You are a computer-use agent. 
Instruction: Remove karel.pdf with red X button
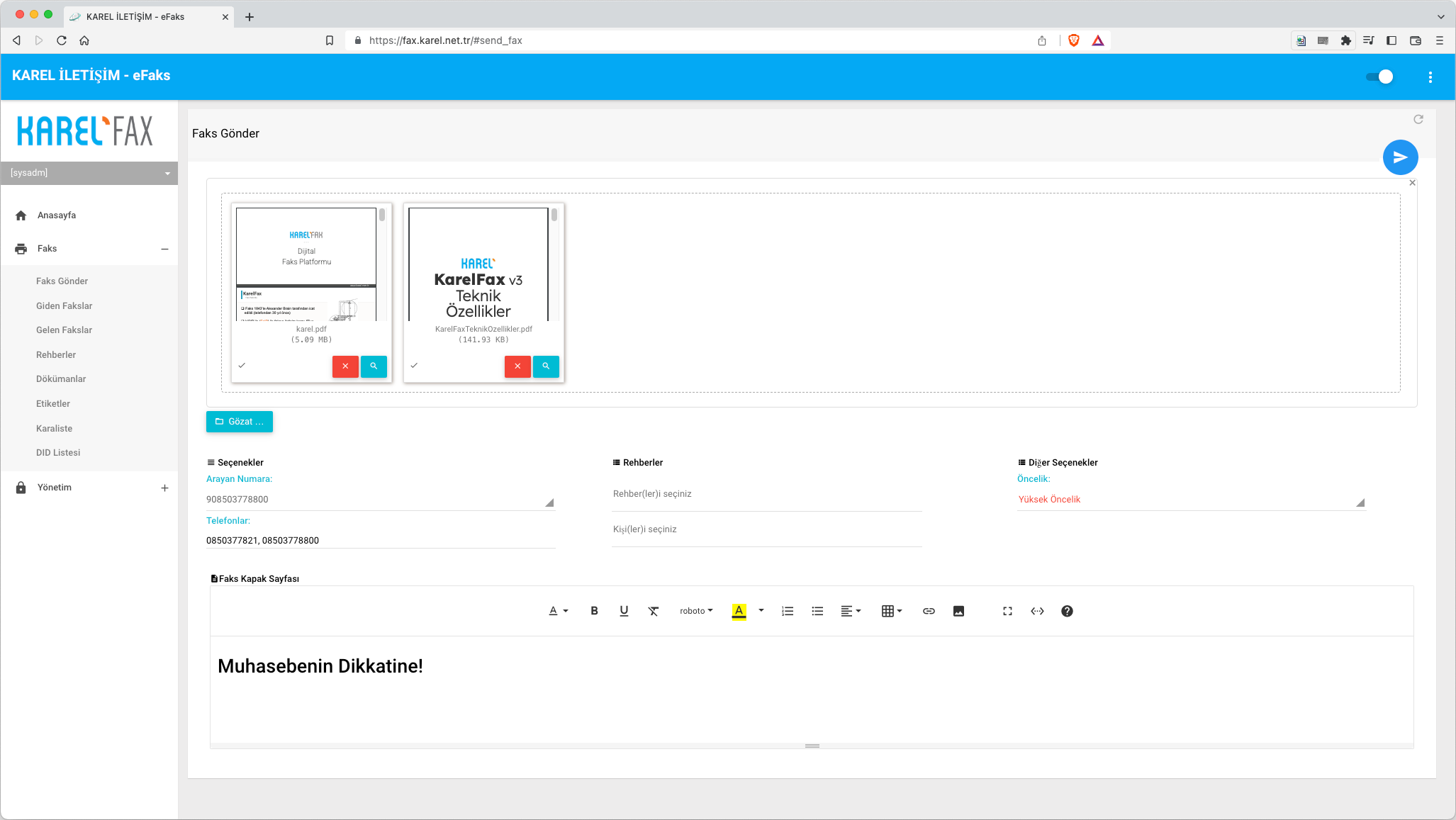(x=345, y=366)
